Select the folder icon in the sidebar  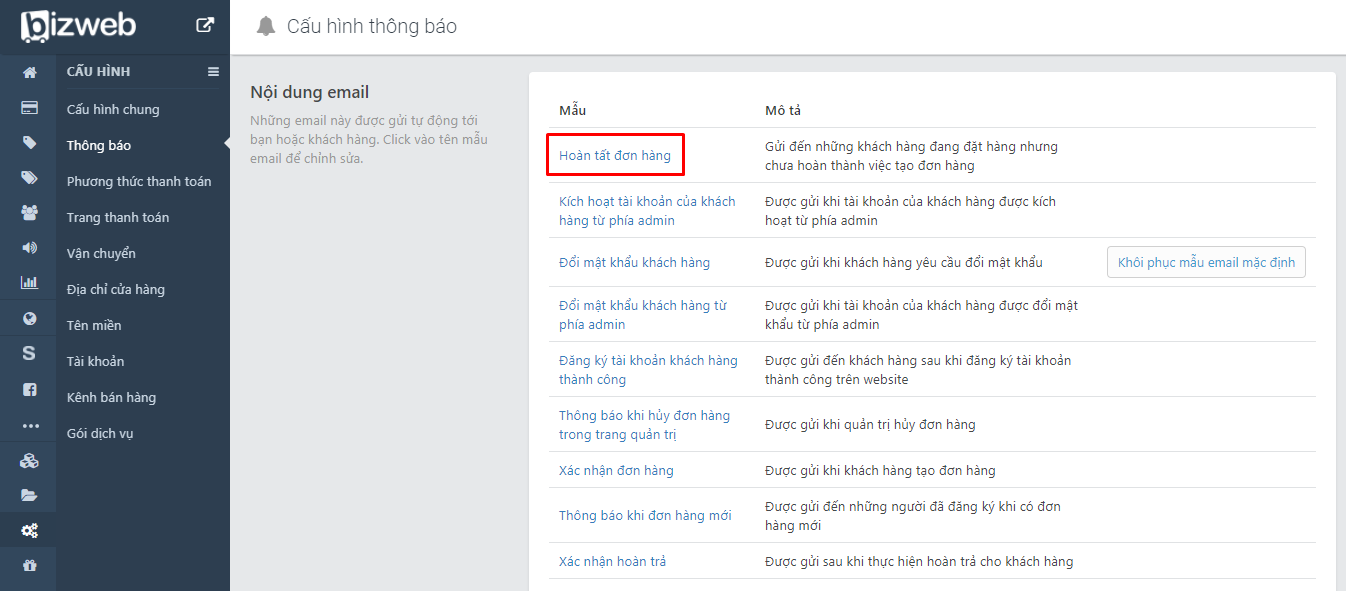point(29,494)
